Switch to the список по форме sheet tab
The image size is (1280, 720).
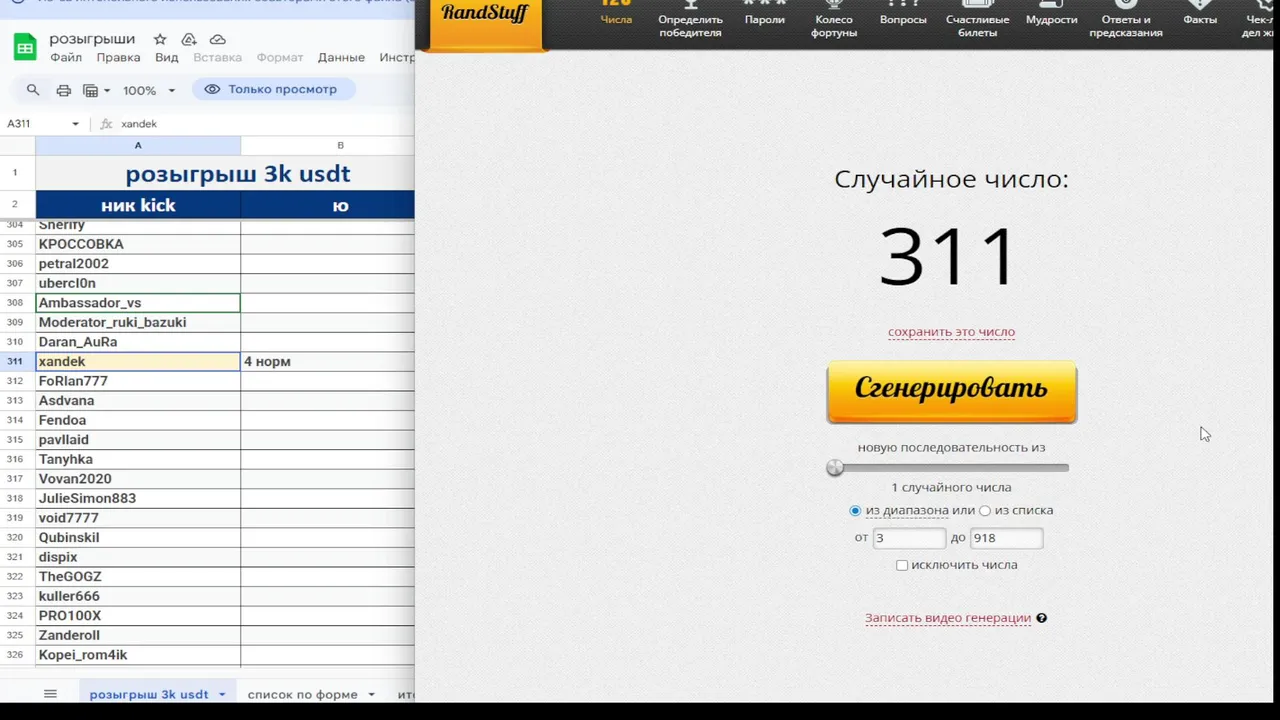coord(301,694)
